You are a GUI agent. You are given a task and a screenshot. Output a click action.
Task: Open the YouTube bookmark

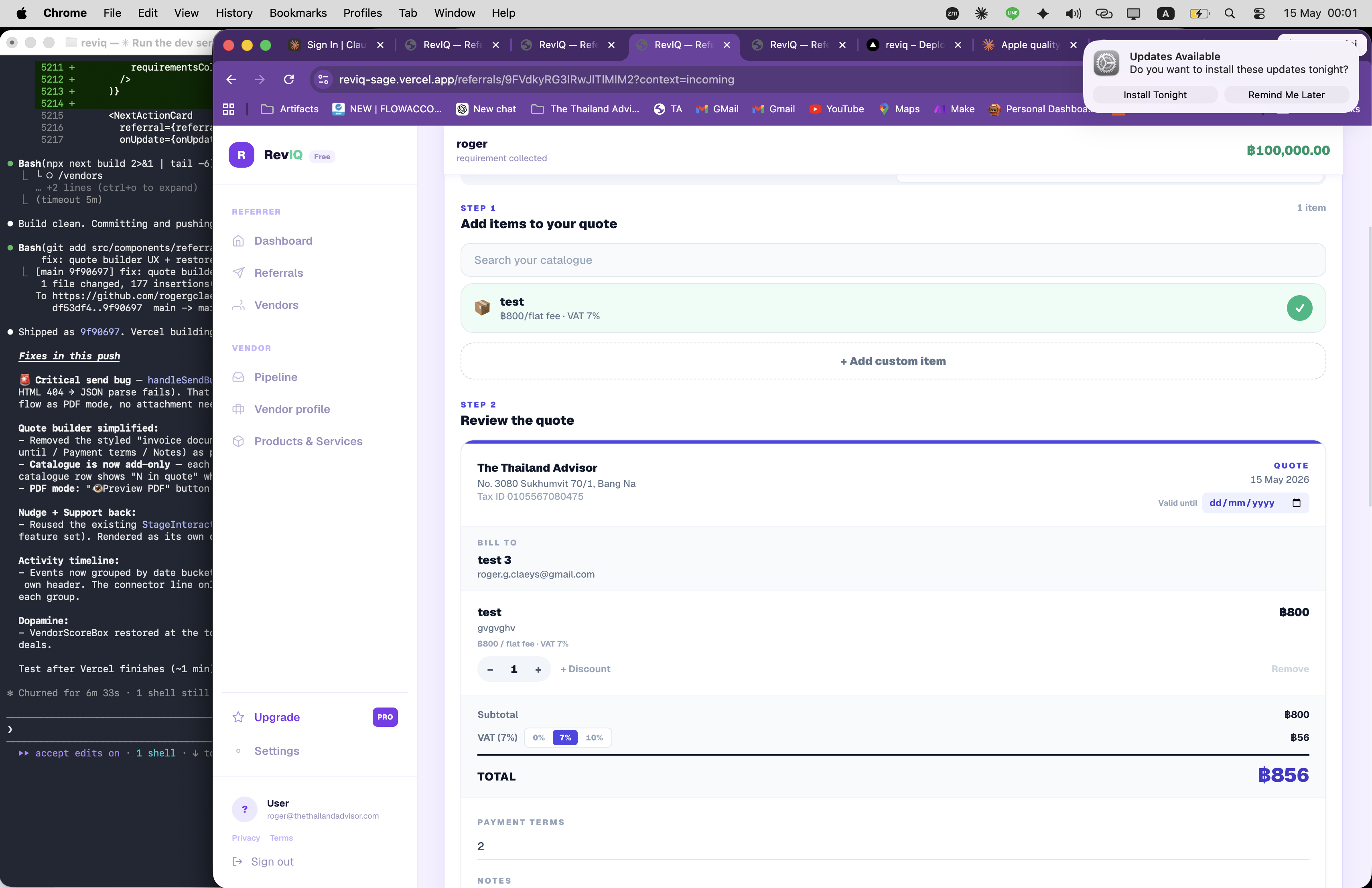[x=836, y=109]
